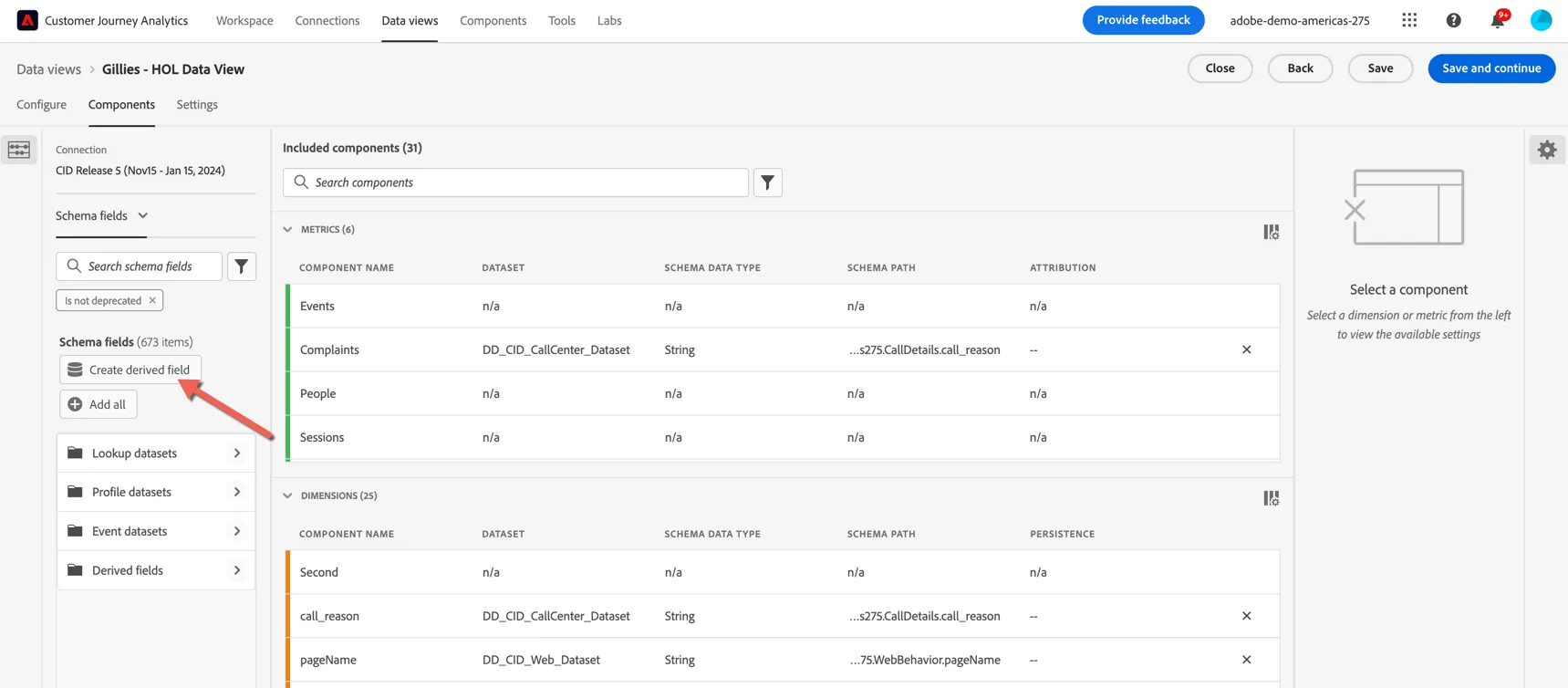This screenshot has height=688, width=1568.
Task: Open the Workspace menu
Action: point(244,20)
